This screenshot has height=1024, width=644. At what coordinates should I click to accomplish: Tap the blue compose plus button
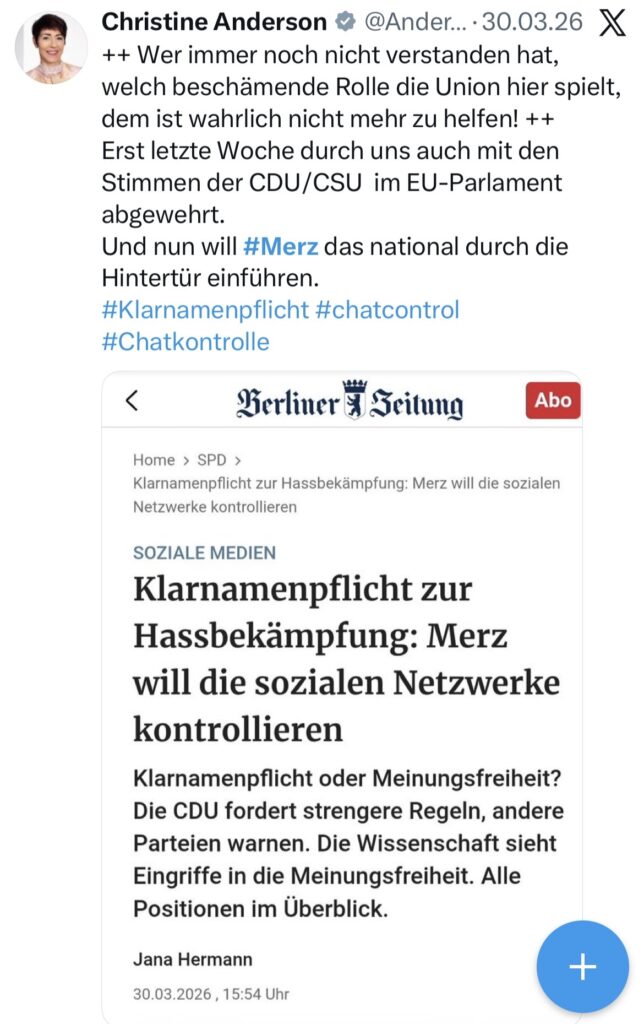coord(582,966)
